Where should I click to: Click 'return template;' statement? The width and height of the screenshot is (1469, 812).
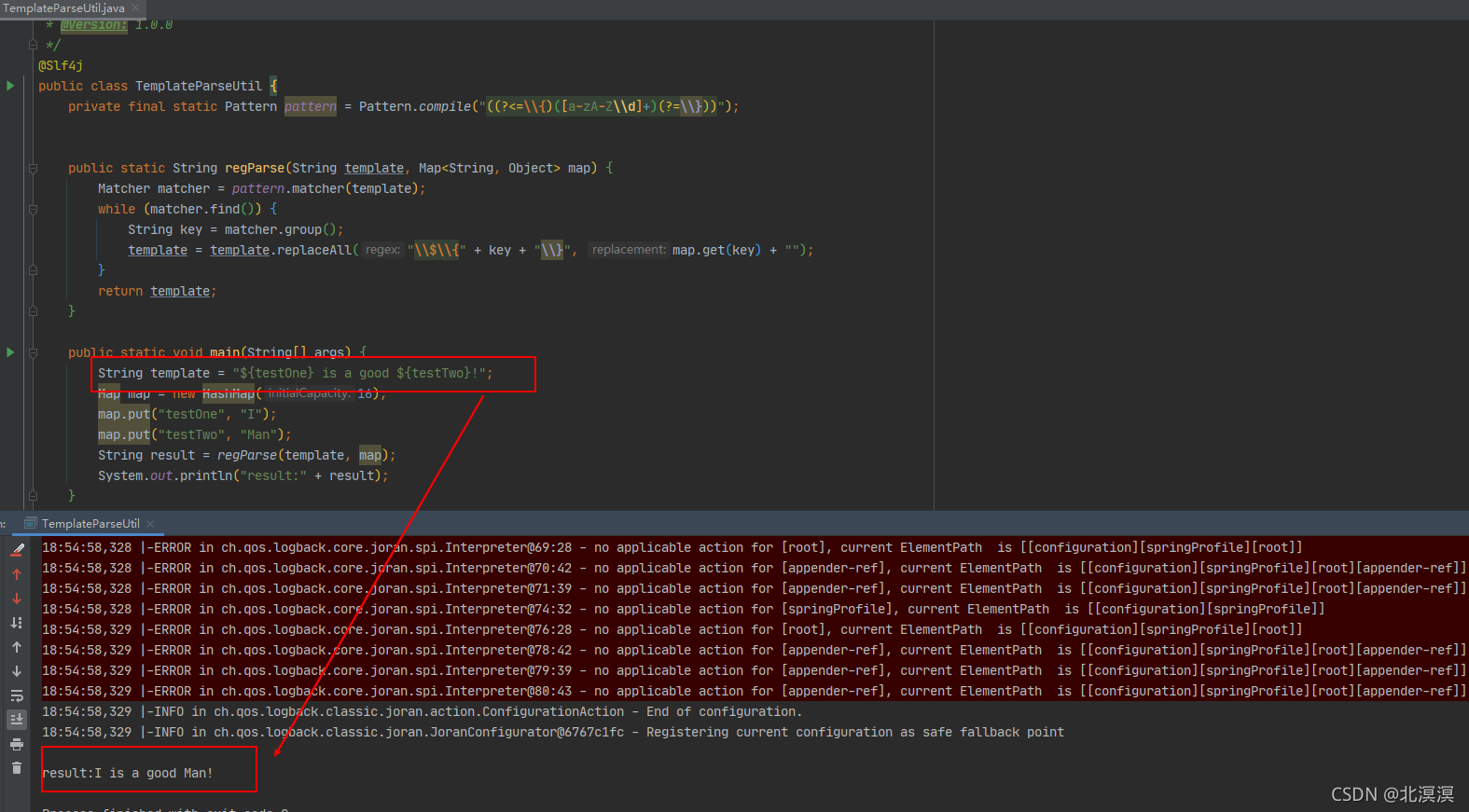(158, 291)
